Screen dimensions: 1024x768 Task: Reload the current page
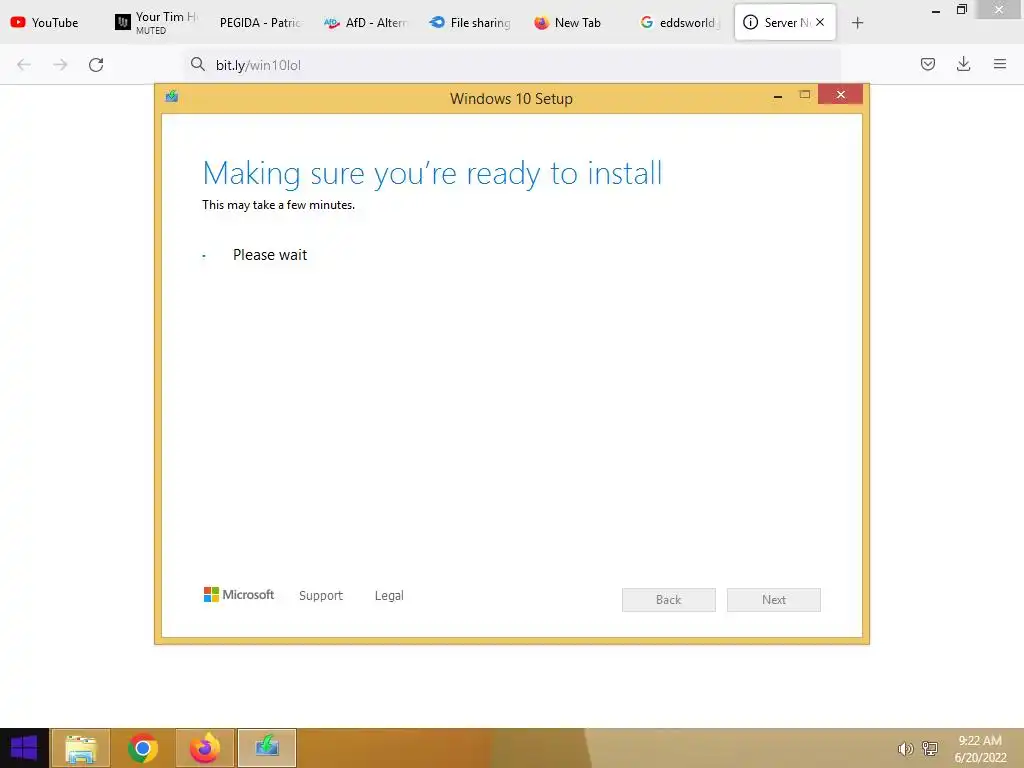pos(96,65)
